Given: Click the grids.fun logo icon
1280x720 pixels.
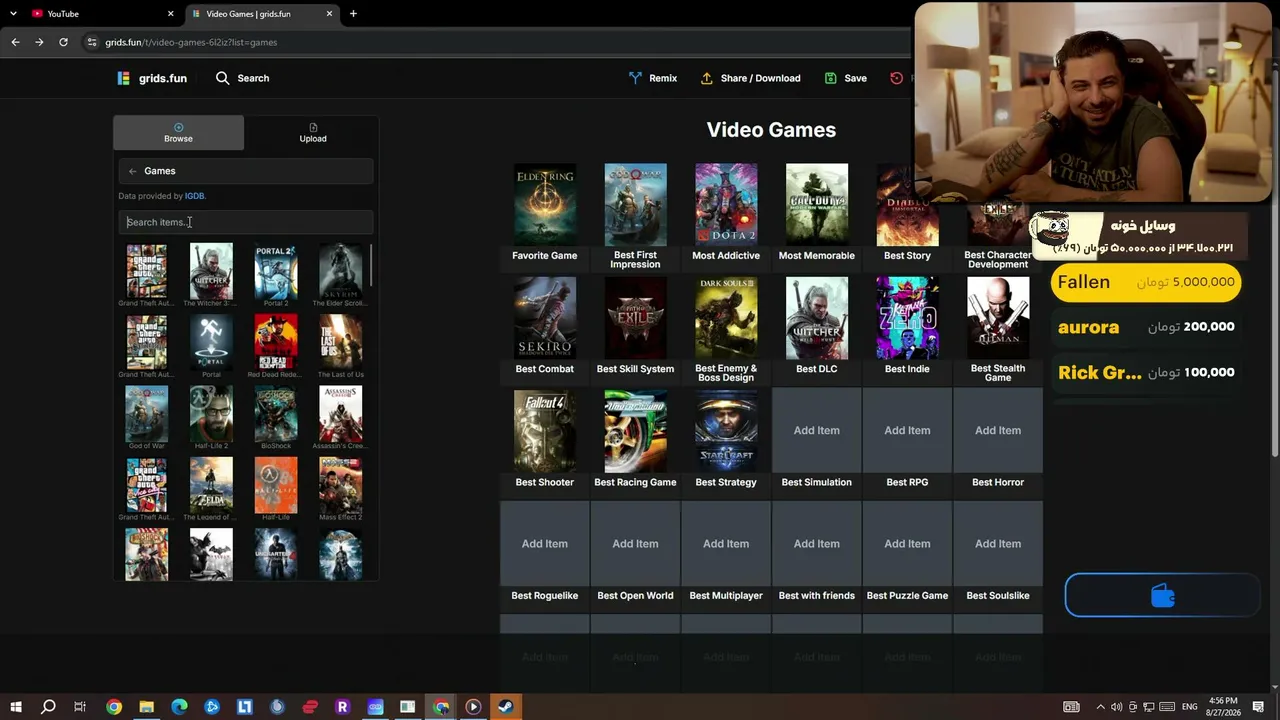Looking at the screenshot, I should click(123, 78).
